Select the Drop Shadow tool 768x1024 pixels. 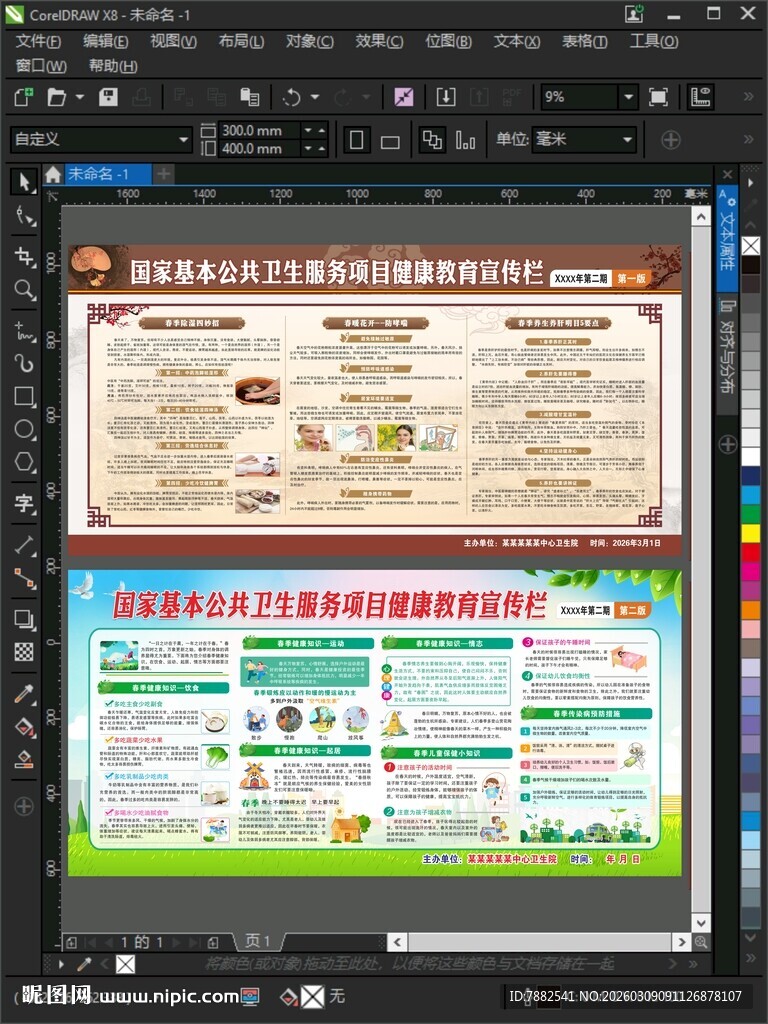click(x=24, y=618)
